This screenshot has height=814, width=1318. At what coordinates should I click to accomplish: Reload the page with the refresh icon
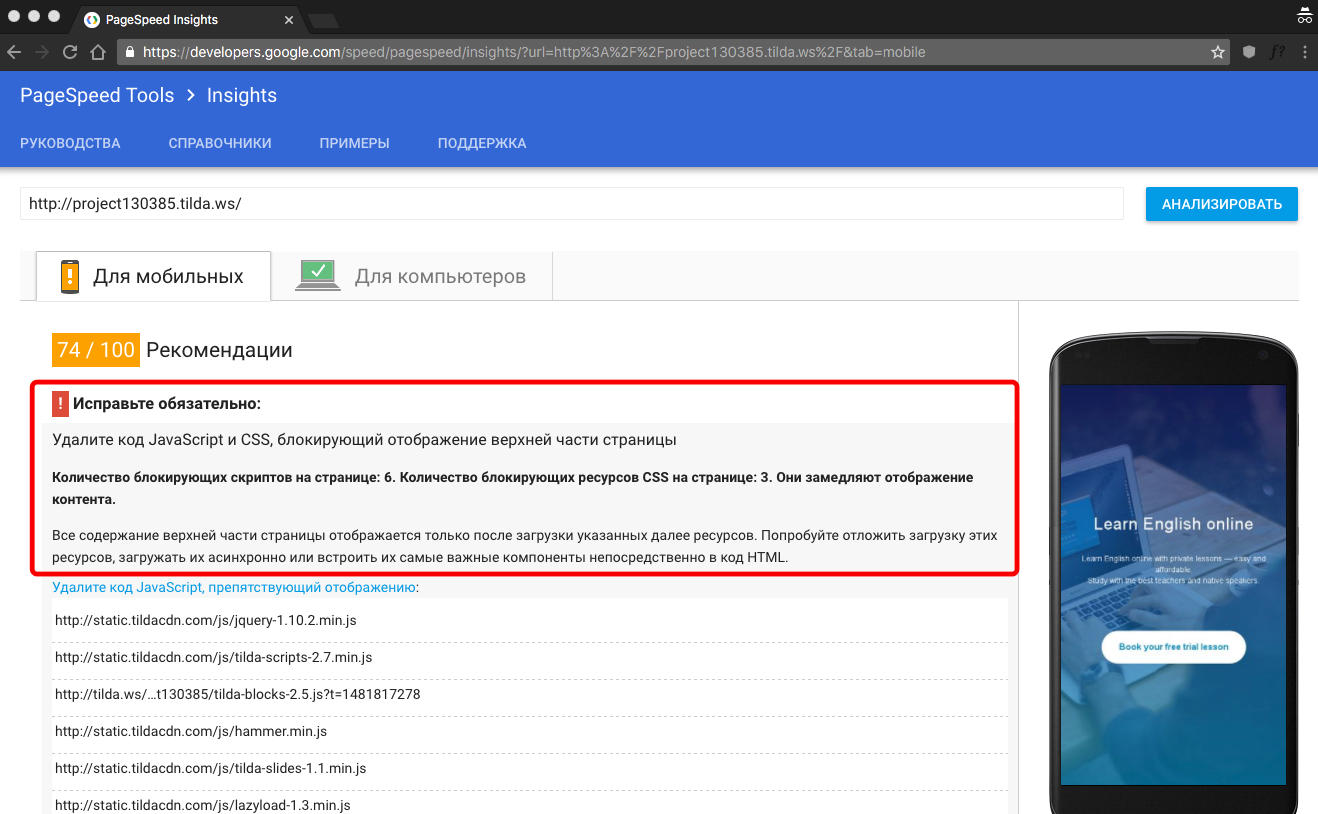[70, 52]
